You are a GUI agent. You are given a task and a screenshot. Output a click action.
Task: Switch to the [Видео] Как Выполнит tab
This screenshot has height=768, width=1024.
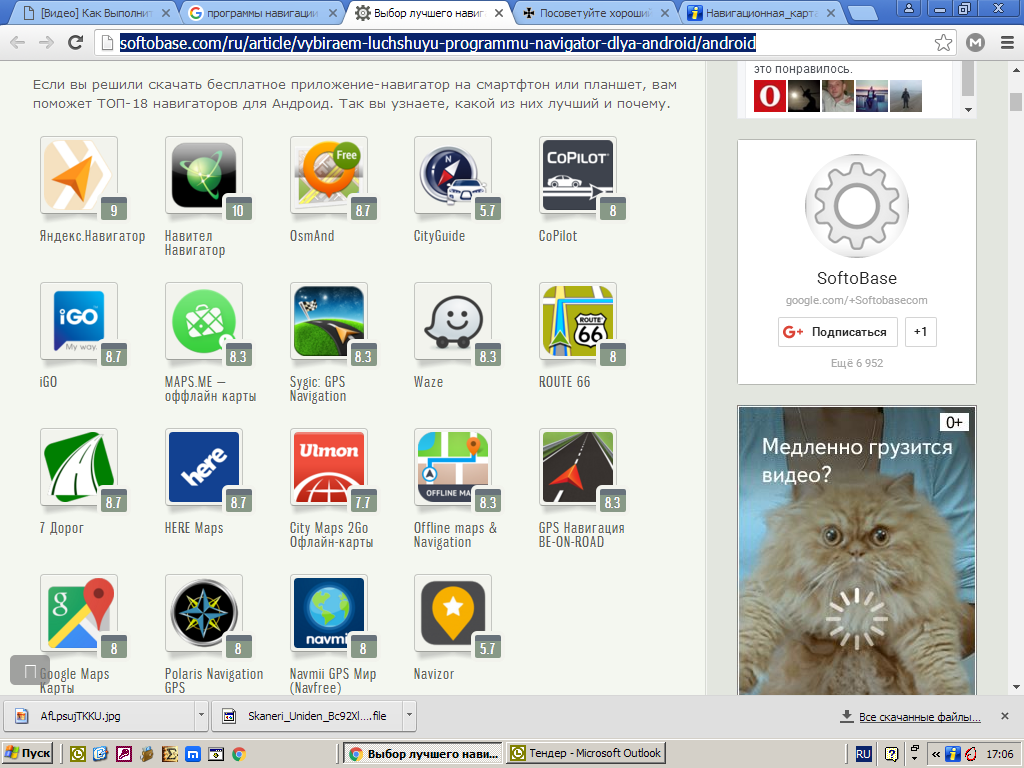click(96, 13)
